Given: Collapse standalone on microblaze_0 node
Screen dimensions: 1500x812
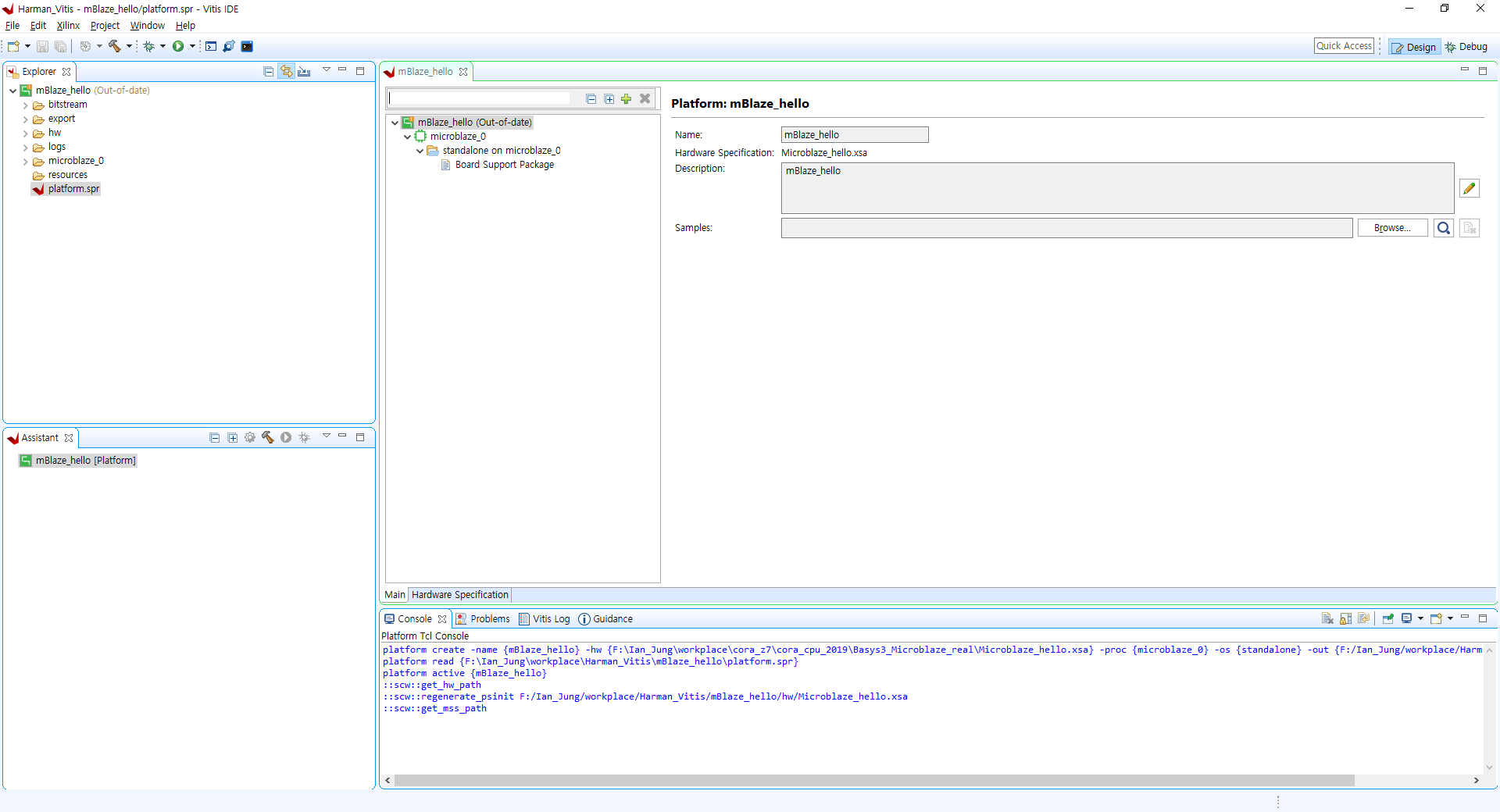Looking at the screenshot, I should [420, 151].
